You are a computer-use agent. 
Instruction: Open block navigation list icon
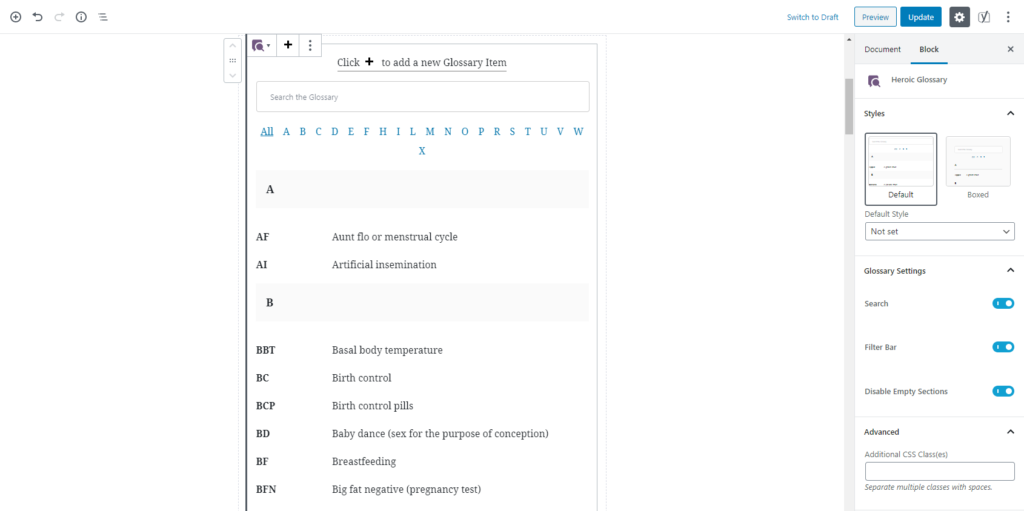click(x=103, y=17)
